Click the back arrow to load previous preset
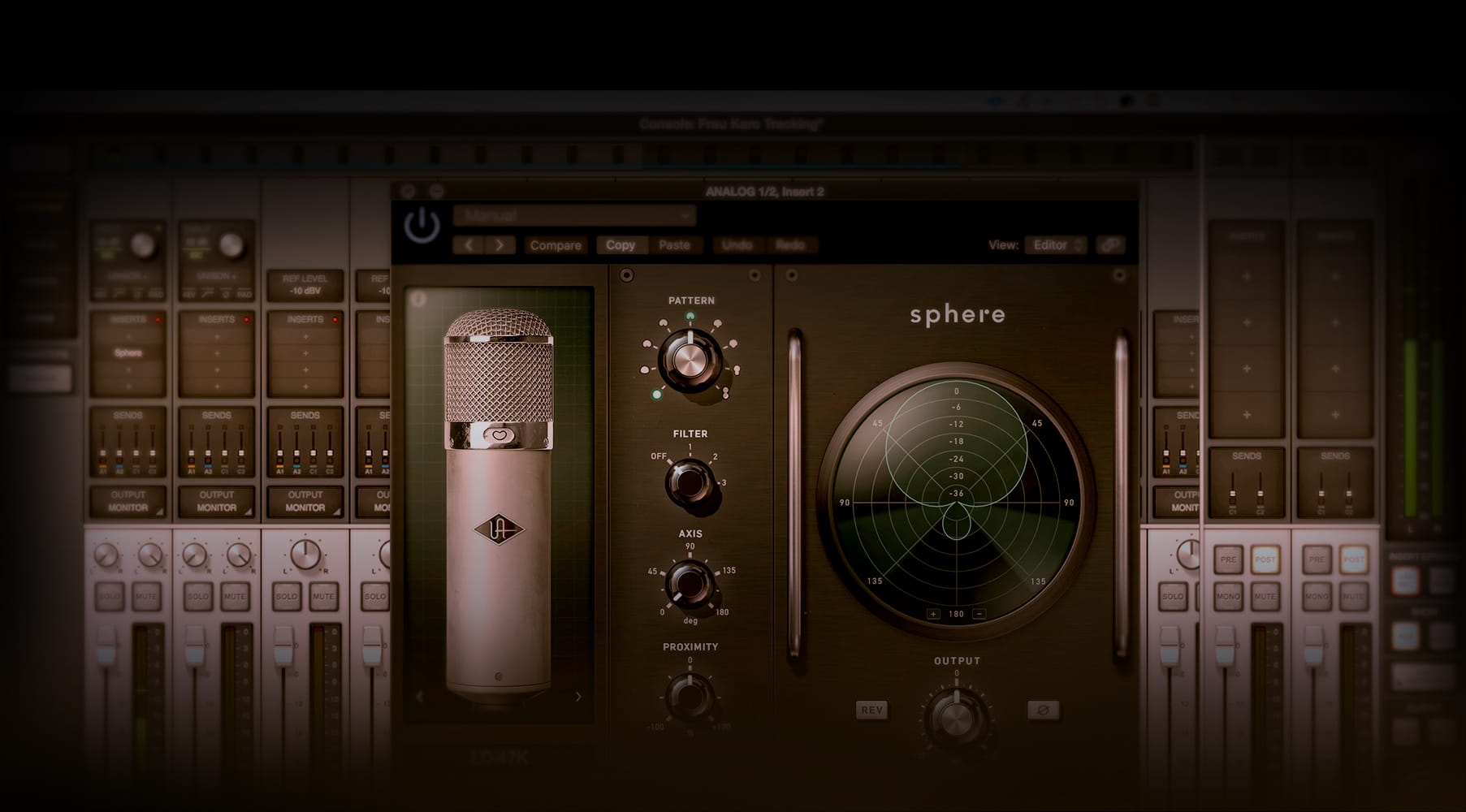This screenshot has width=1466, height=812. click(469, 244)
